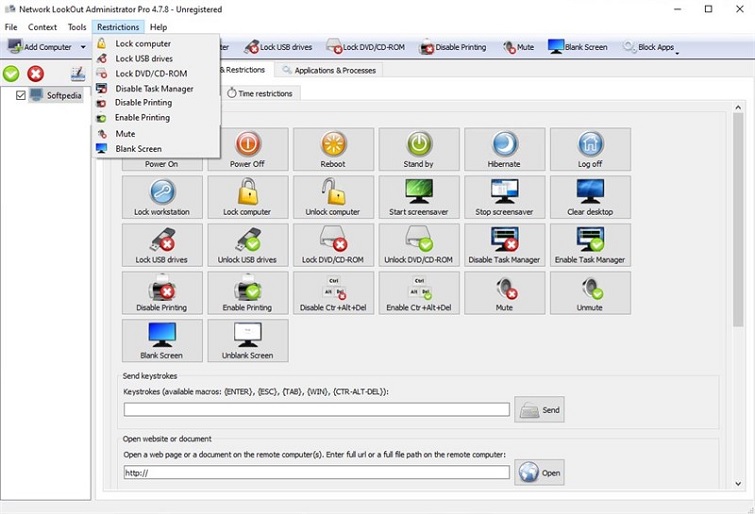755x514 pixels.
Task: Click the Open website button
Action: coord(540,472)
